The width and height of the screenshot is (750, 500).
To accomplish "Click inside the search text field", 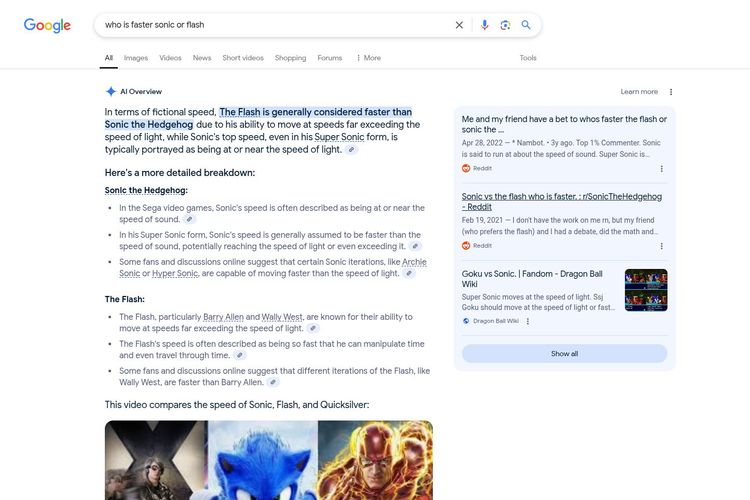I will pos(270,25).
